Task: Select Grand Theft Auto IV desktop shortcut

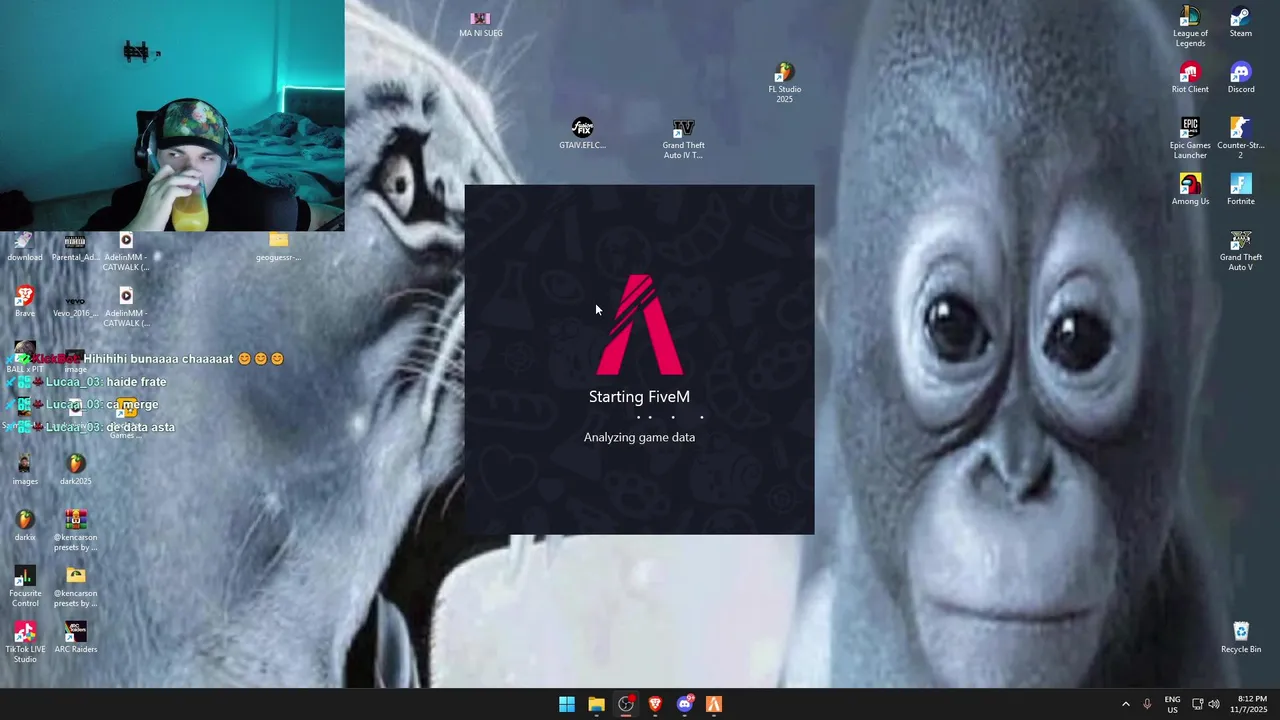Action: point(683,139)
